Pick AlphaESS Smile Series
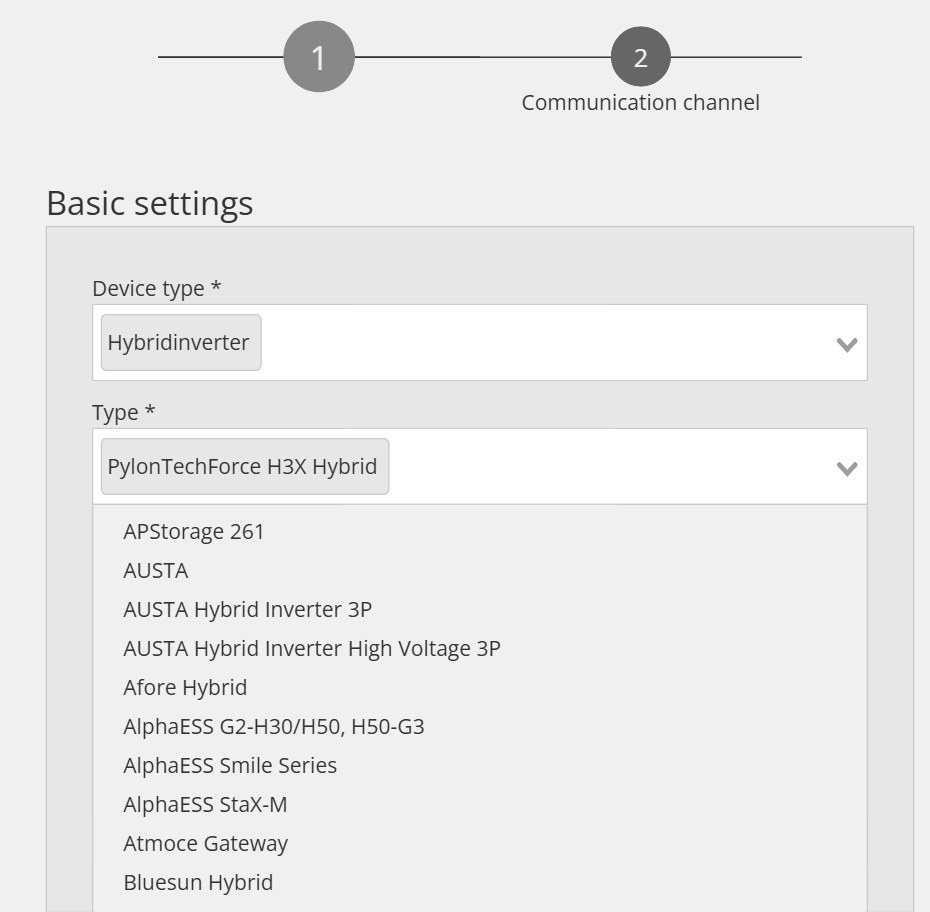The height and width of the screenshot is (912, 930). click(480, 766)
